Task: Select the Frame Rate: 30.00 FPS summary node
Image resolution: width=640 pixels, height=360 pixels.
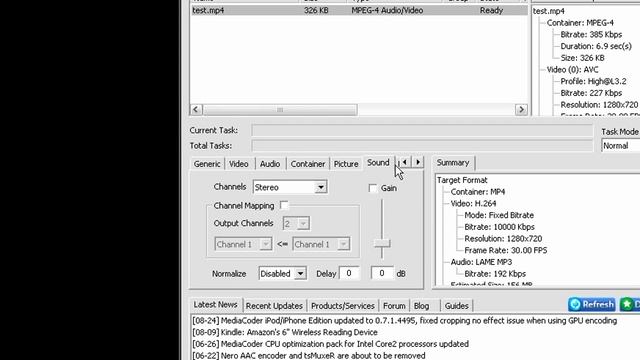Action: point(505,250)
